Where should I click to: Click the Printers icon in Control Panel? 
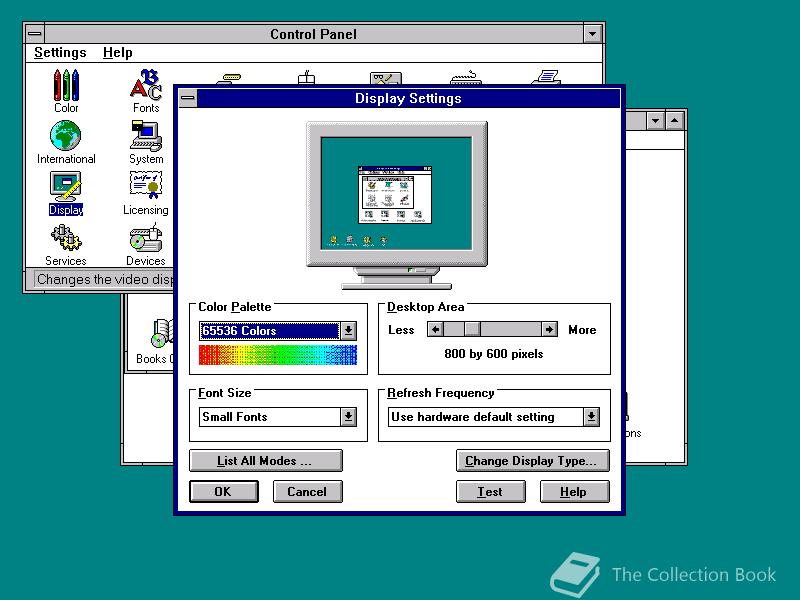(546, 78)
